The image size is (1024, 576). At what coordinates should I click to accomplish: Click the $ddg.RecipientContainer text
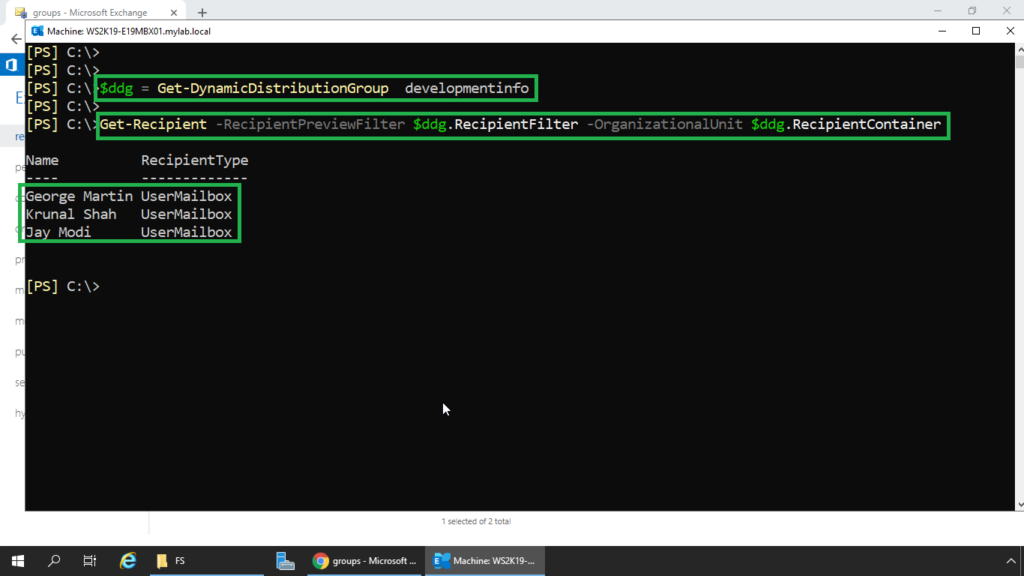[x=846, y=124]
